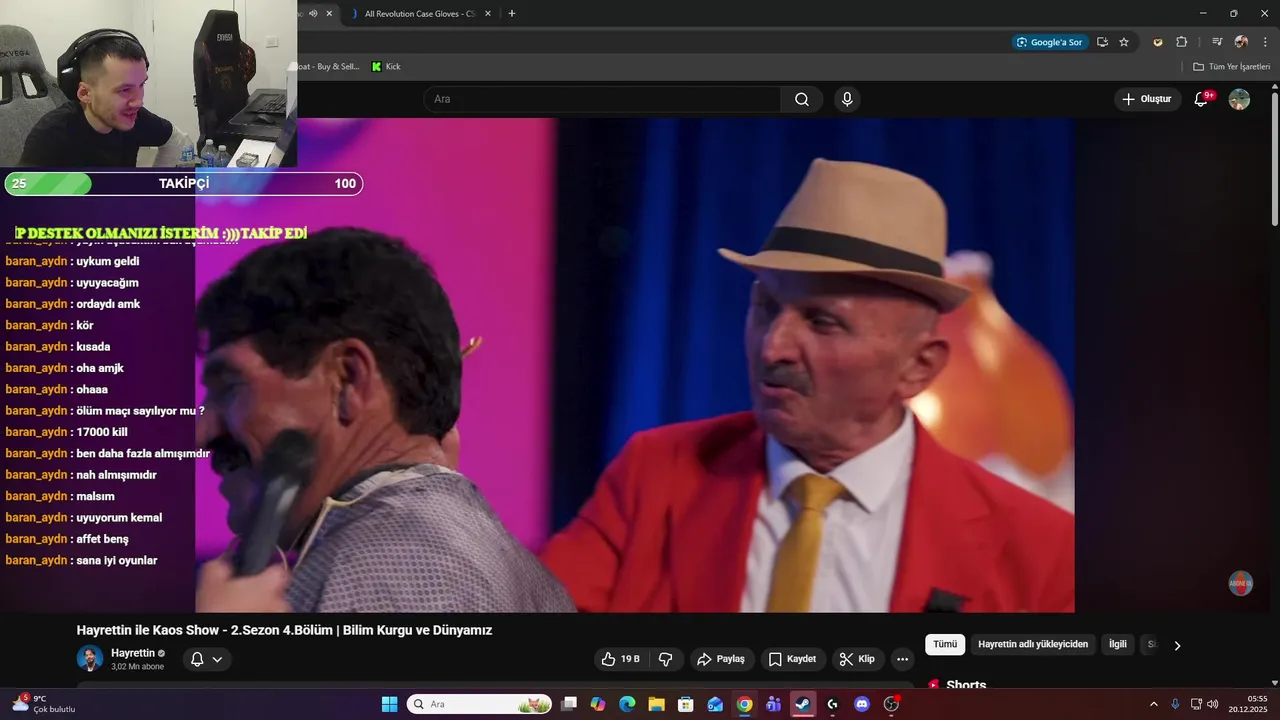This screenshot has width=1280, height=720.
Task: Open the Chrome extensions puzzle icon
Action: 1182,42
